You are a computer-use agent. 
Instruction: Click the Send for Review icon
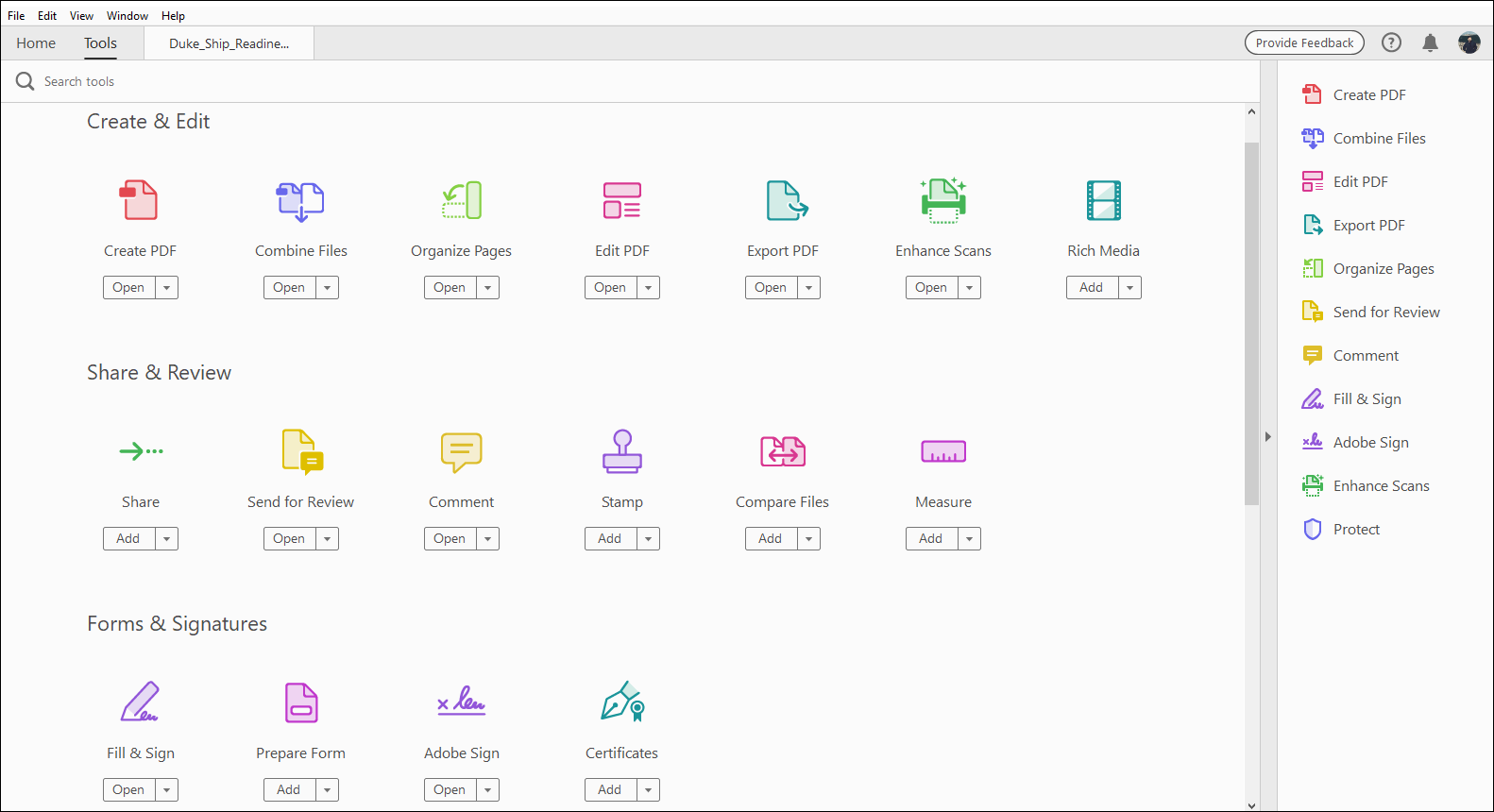pos(303,450)
